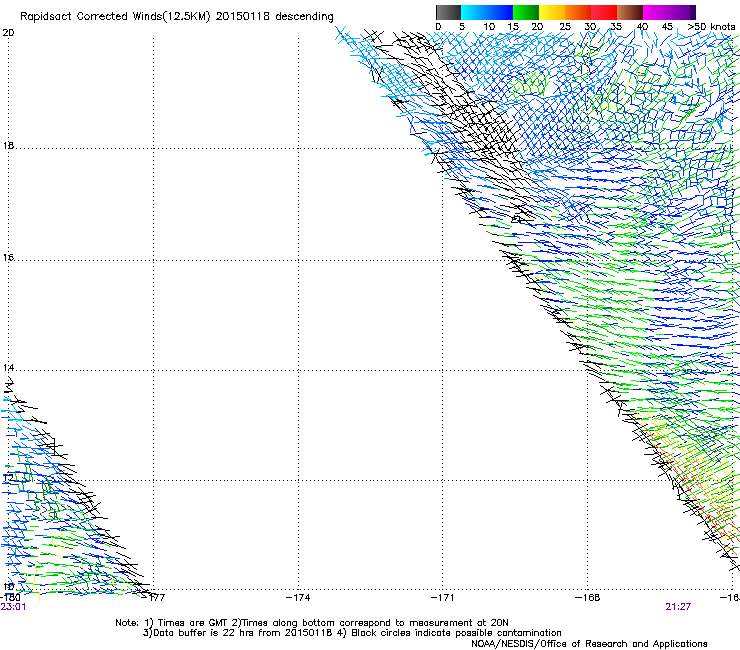Screen dimensions: 740x650
Task: Click the NOAA/NESDIS credit text
Action: click(589, 644)
